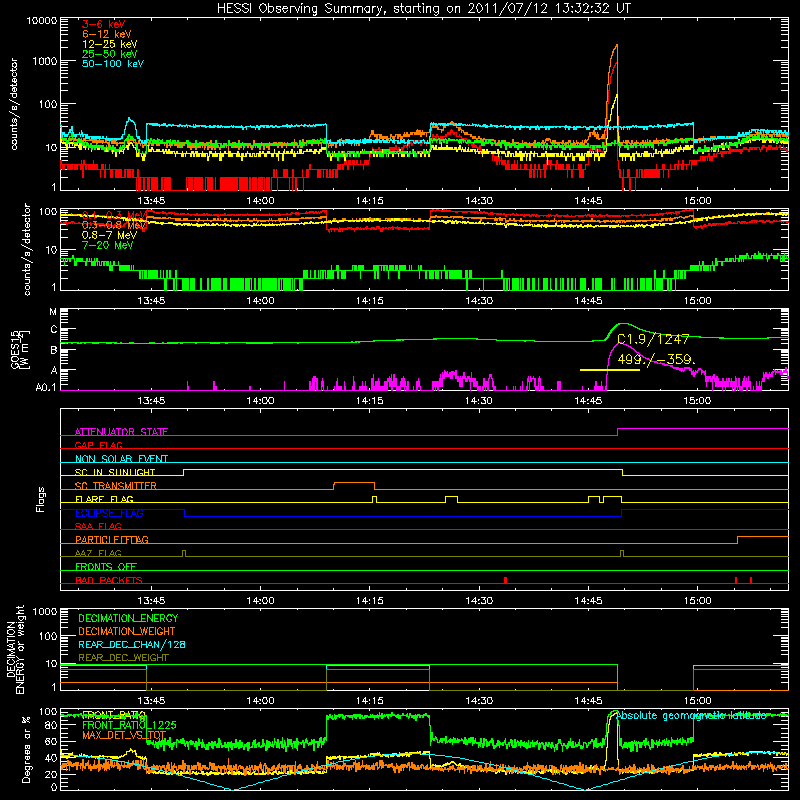Click the FLARE_FLAG label
Image resolution: width=800 pixels, height=800 pixels.
104,499
